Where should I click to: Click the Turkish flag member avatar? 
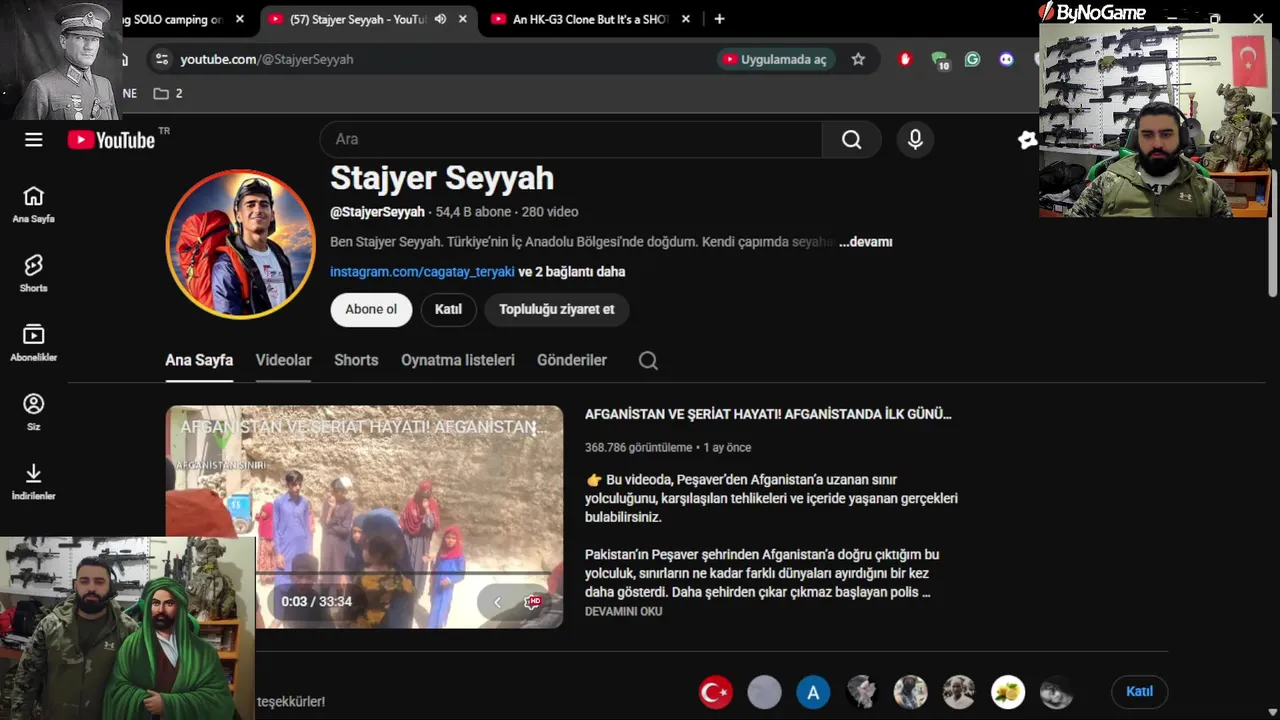716,692
